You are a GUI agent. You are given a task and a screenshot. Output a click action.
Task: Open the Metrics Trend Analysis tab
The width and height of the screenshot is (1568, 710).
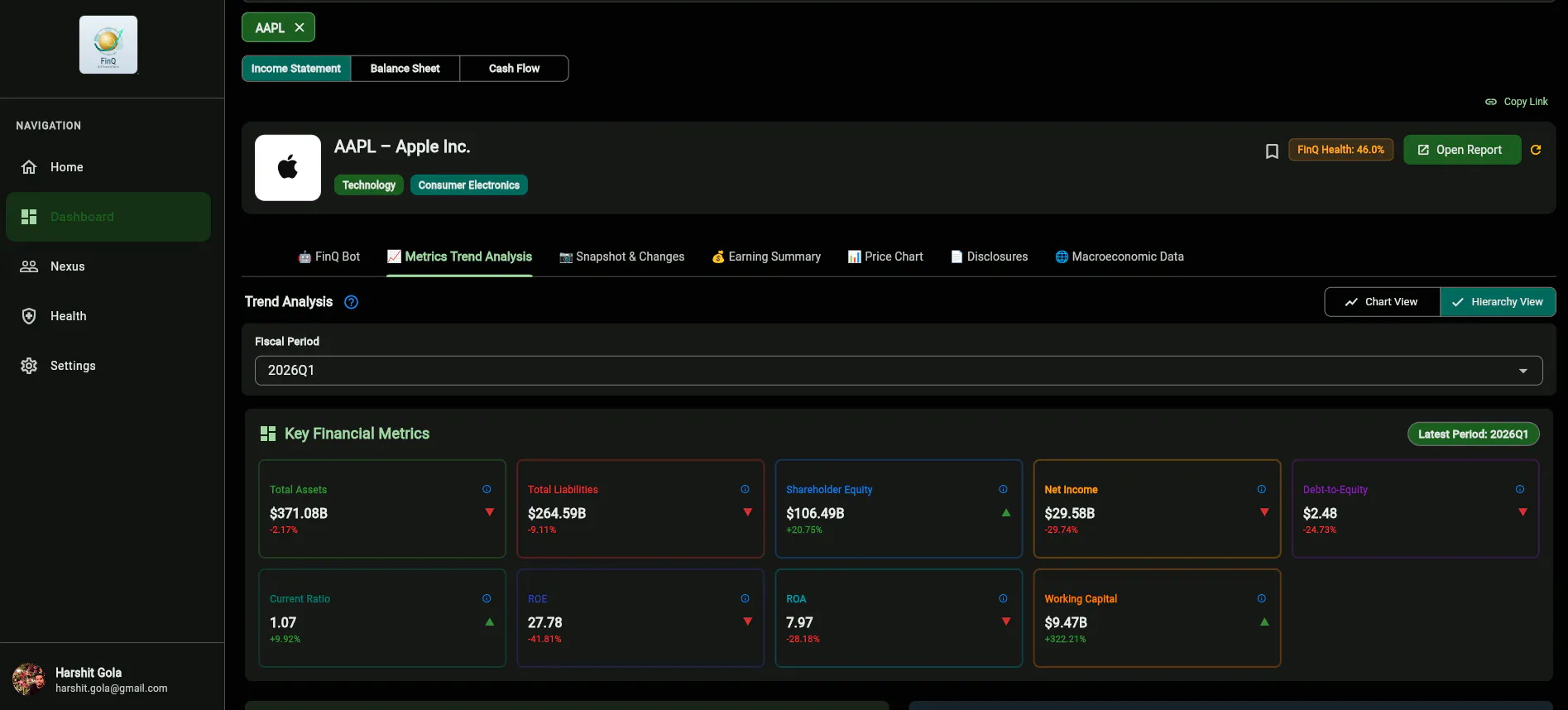click(459, 257)
